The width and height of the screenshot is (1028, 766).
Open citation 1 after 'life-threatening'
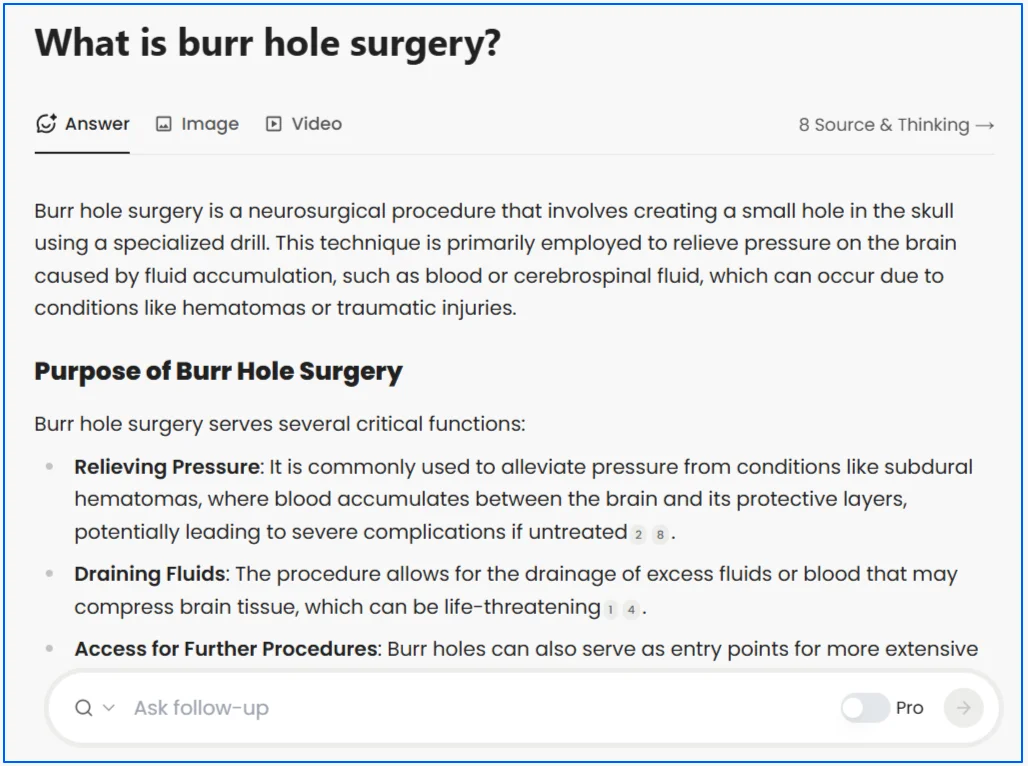610,609
